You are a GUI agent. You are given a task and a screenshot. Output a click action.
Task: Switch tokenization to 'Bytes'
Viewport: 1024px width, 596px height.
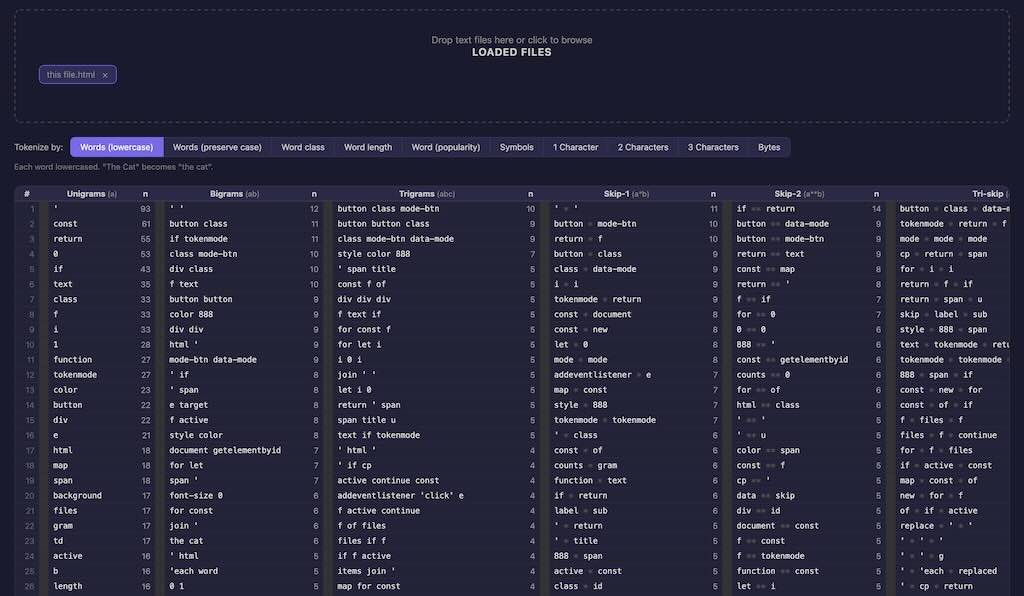tap(769, 147)
